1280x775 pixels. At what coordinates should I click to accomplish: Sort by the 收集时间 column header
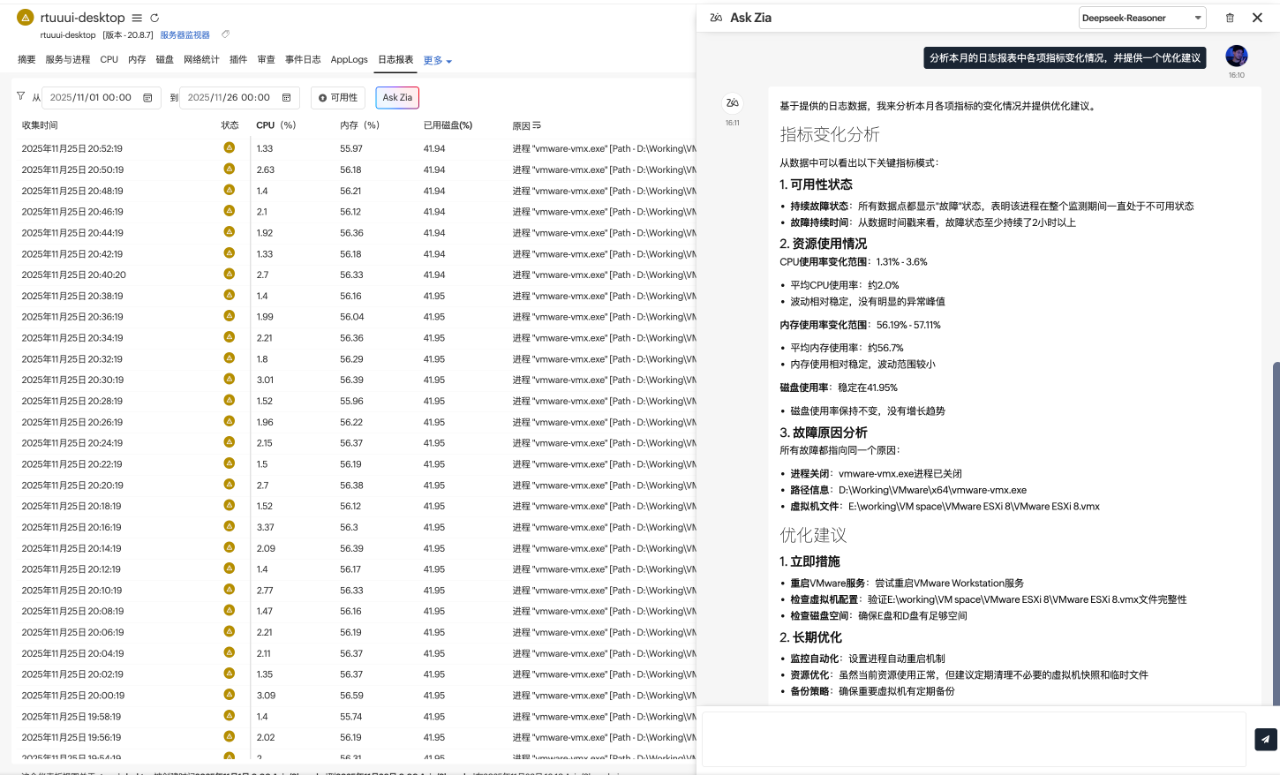tap(40, 126)
